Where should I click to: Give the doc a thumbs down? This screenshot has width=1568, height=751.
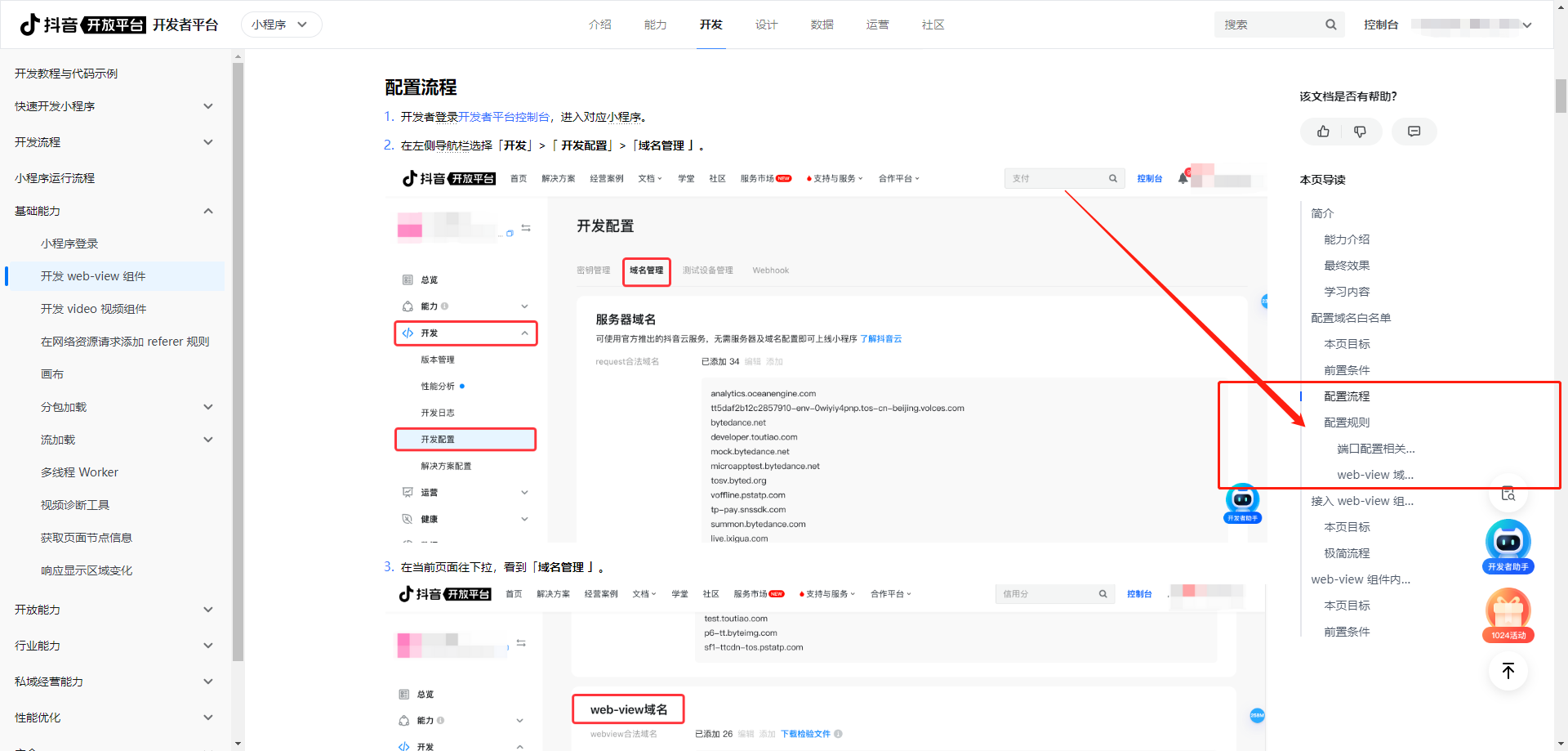pyautogui.click(x=1360, y=132)
